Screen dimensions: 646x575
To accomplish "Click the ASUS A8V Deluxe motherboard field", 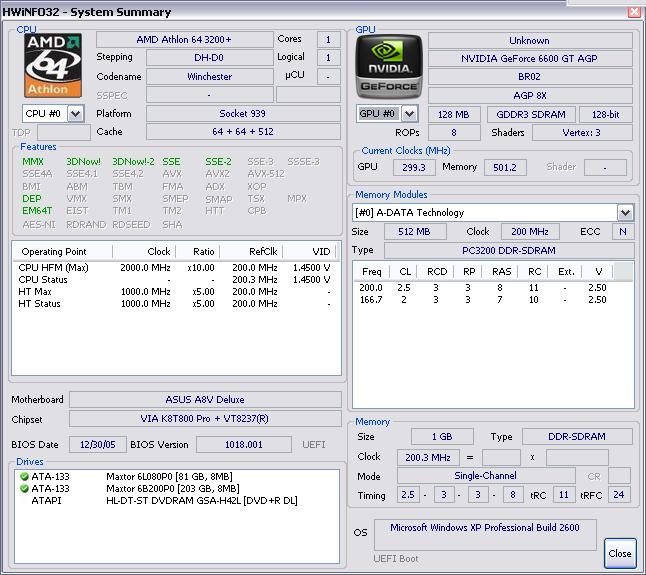I will 205,400.
